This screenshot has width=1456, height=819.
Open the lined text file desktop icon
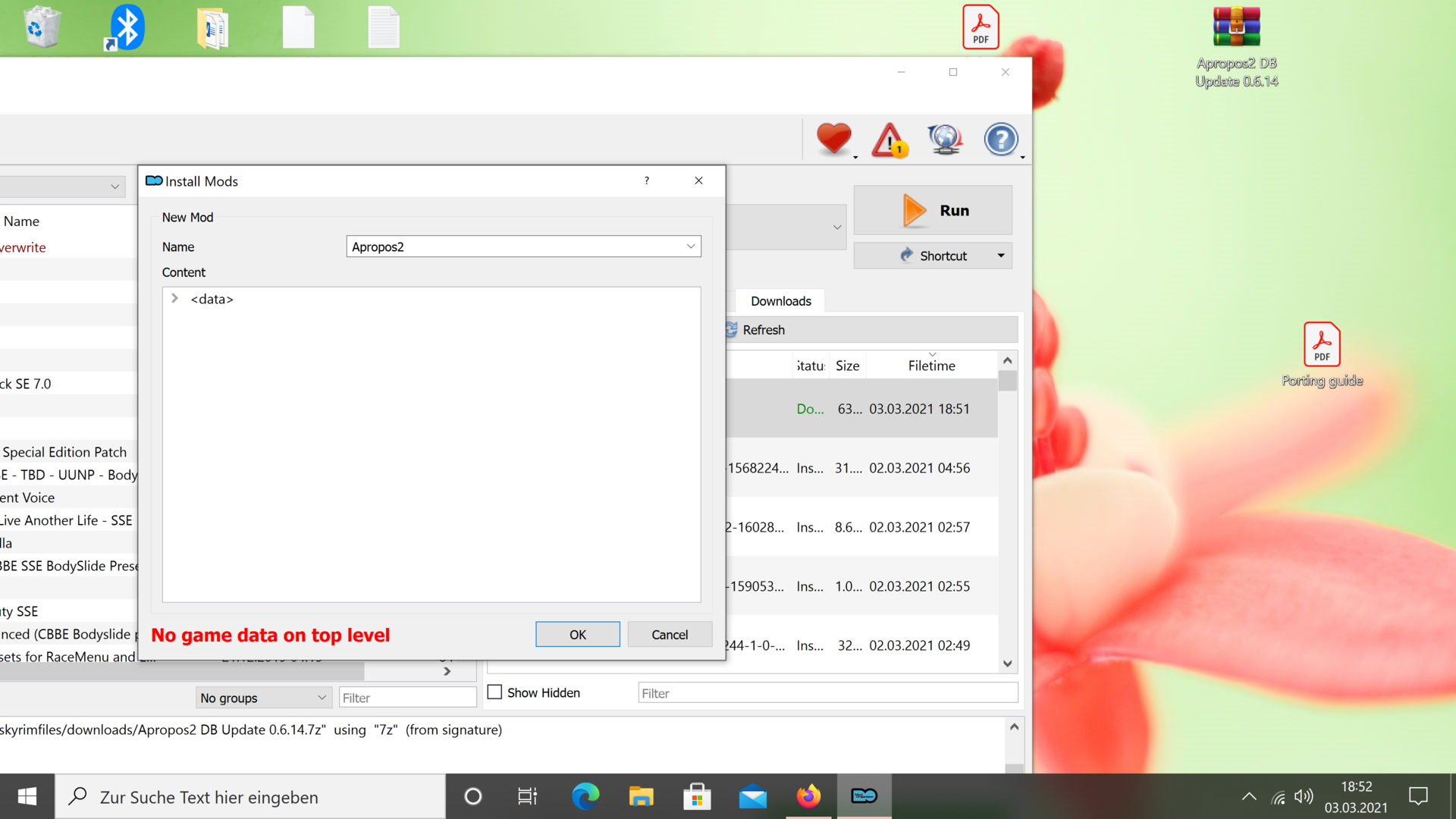pos(384,27)
